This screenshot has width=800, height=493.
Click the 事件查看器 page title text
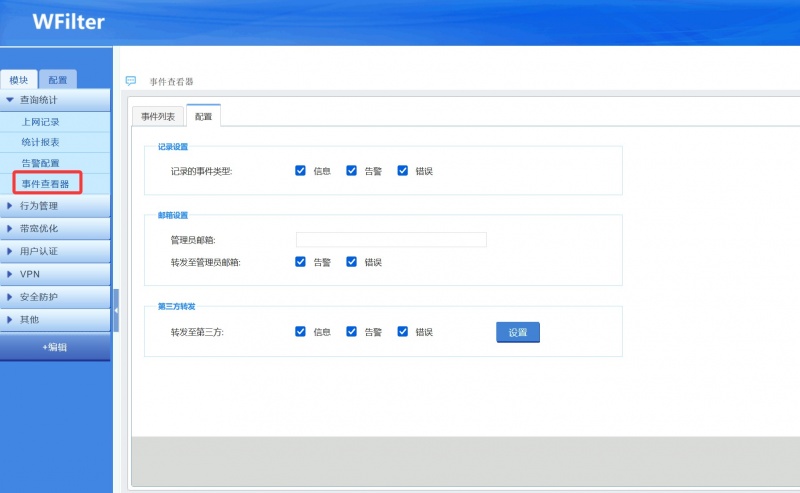pyautogui.click(x=171, y=82)
